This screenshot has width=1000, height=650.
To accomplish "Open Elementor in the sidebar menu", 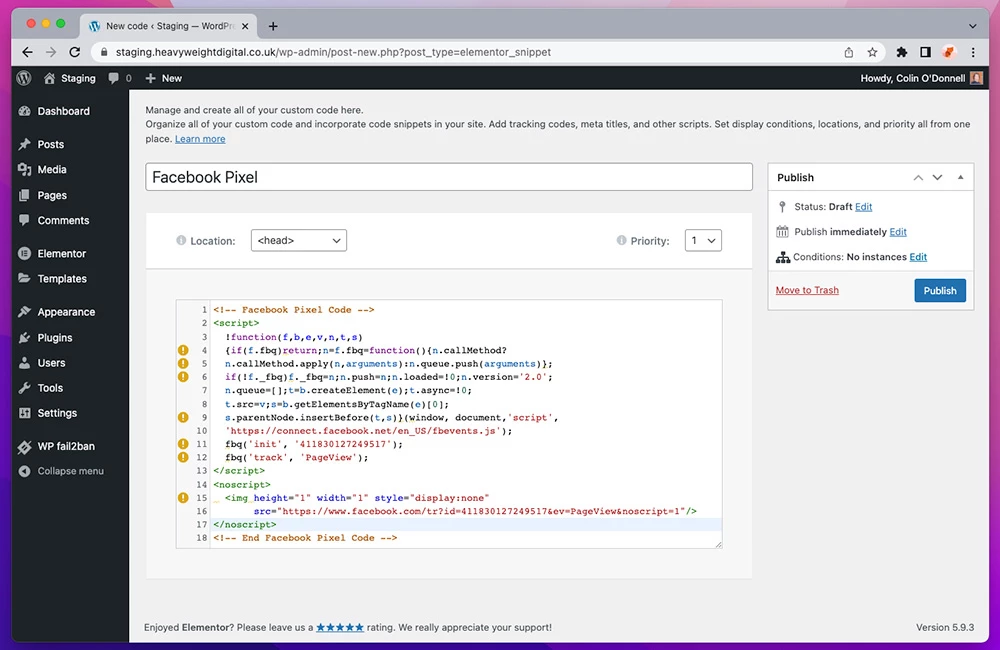I will [61, 254].
